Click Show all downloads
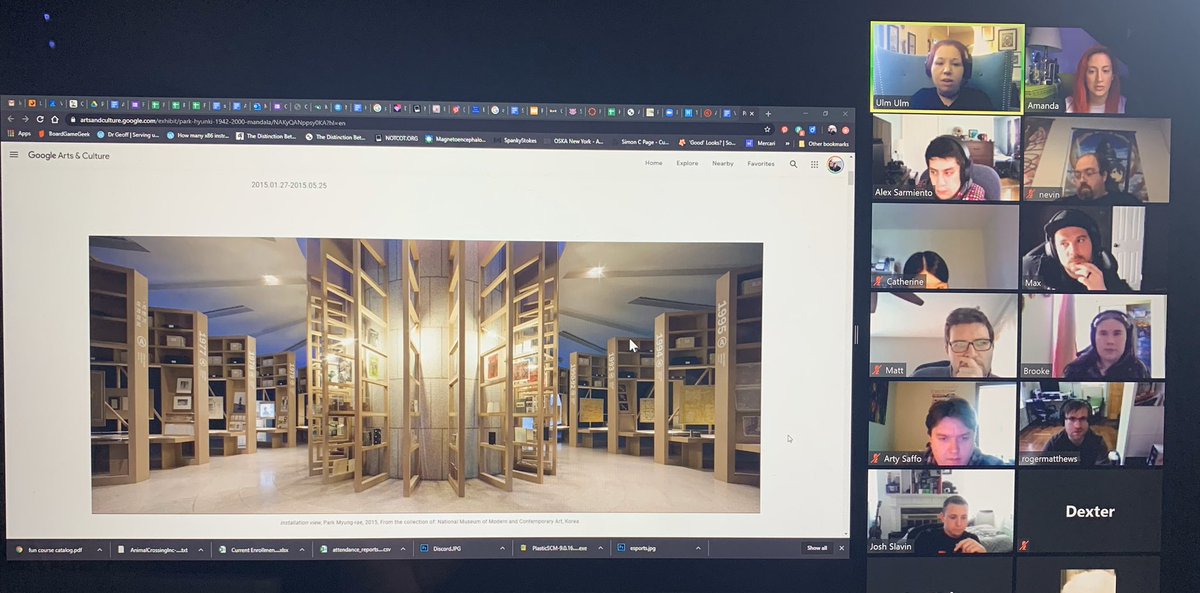1200x593 pixels. (x=817, y=548)
